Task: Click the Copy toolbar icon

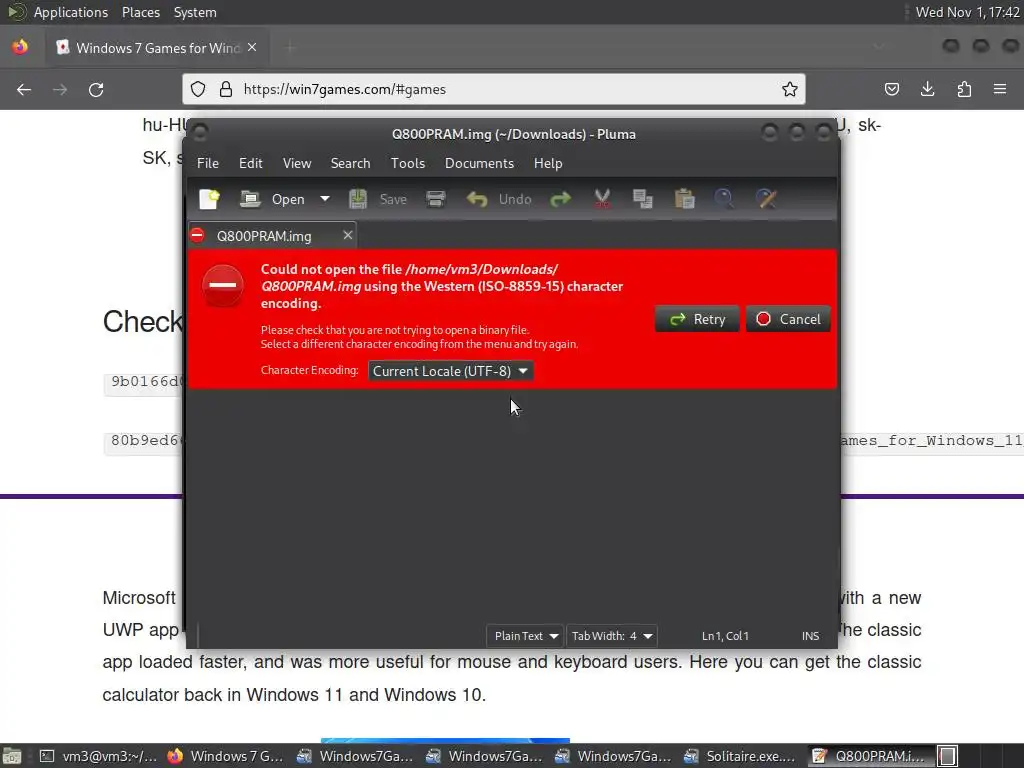Action: tap(643, 199)
